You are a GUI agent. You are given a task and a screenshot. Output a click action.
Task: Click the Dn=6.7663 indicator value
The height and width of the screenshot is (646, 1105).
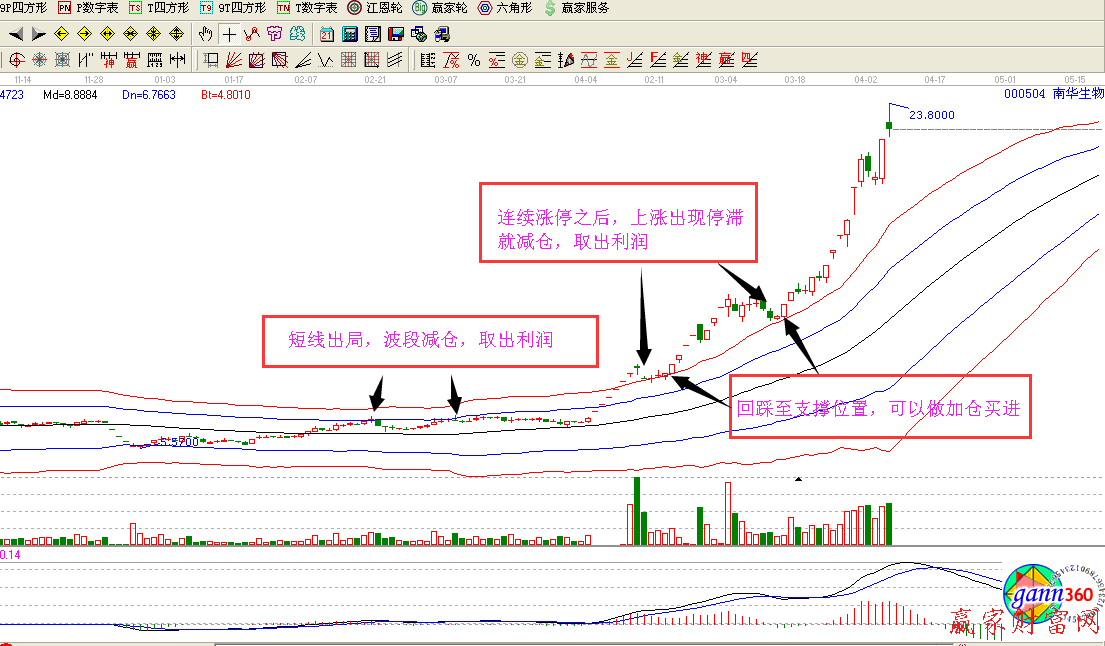coord(149,94)
